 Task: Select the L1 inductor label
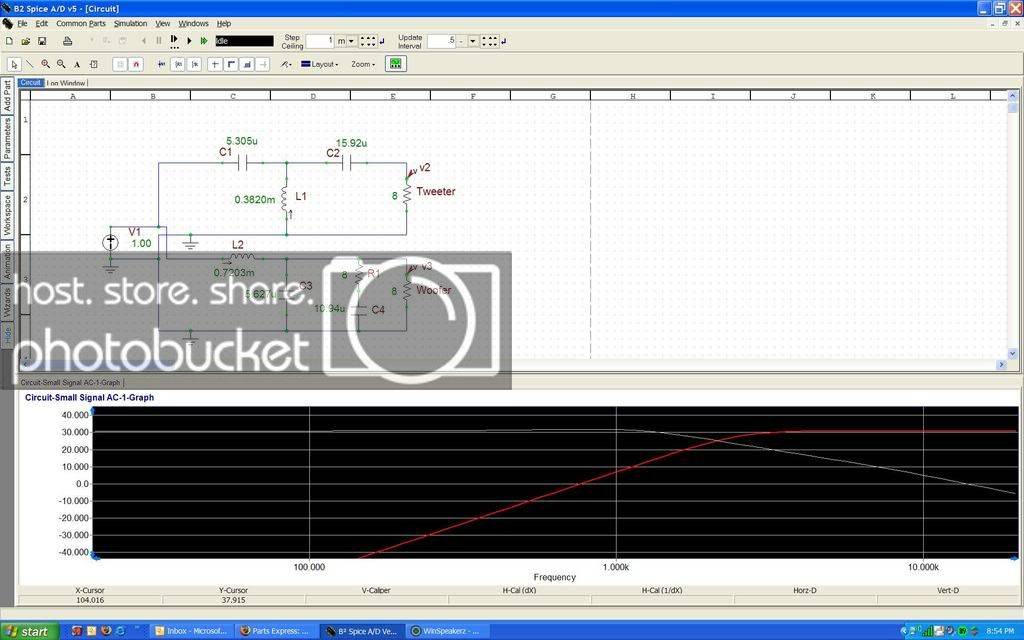301,196
